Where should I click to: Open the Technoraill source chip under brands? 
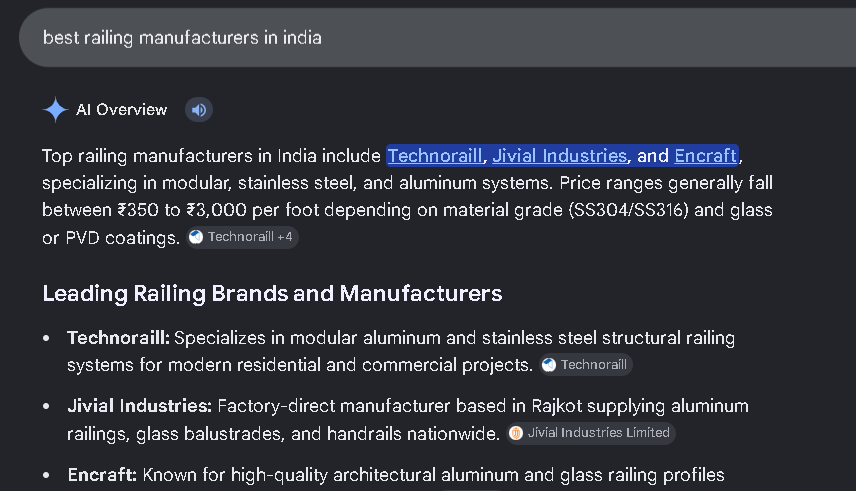(586, 365)
